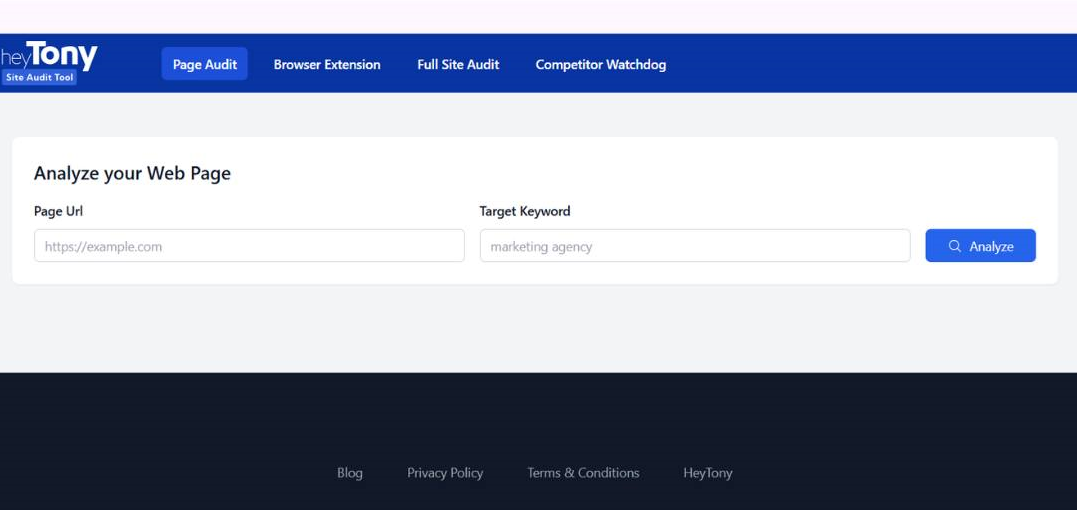View the Privacy Policy link
The height and width of the screenshot is (510, 1077).
click(445, 473)
